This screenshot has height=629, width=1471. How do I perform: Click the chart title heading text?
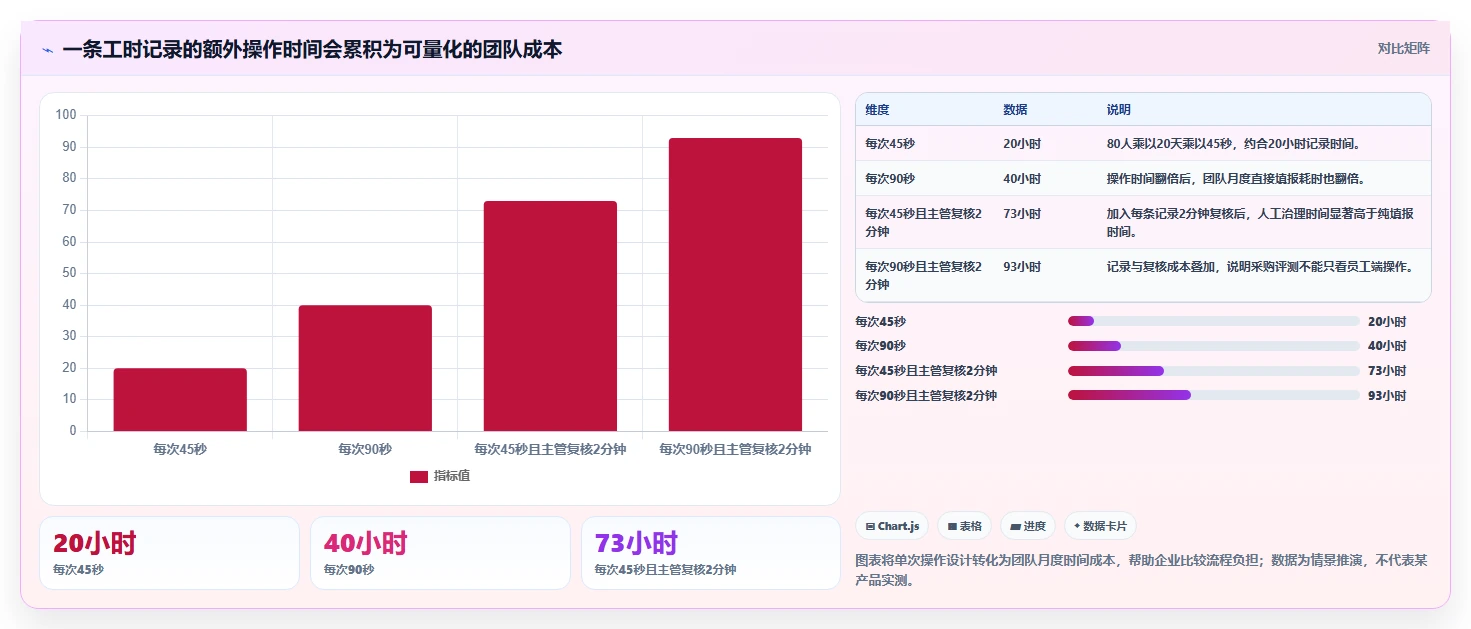pos(312,49)
